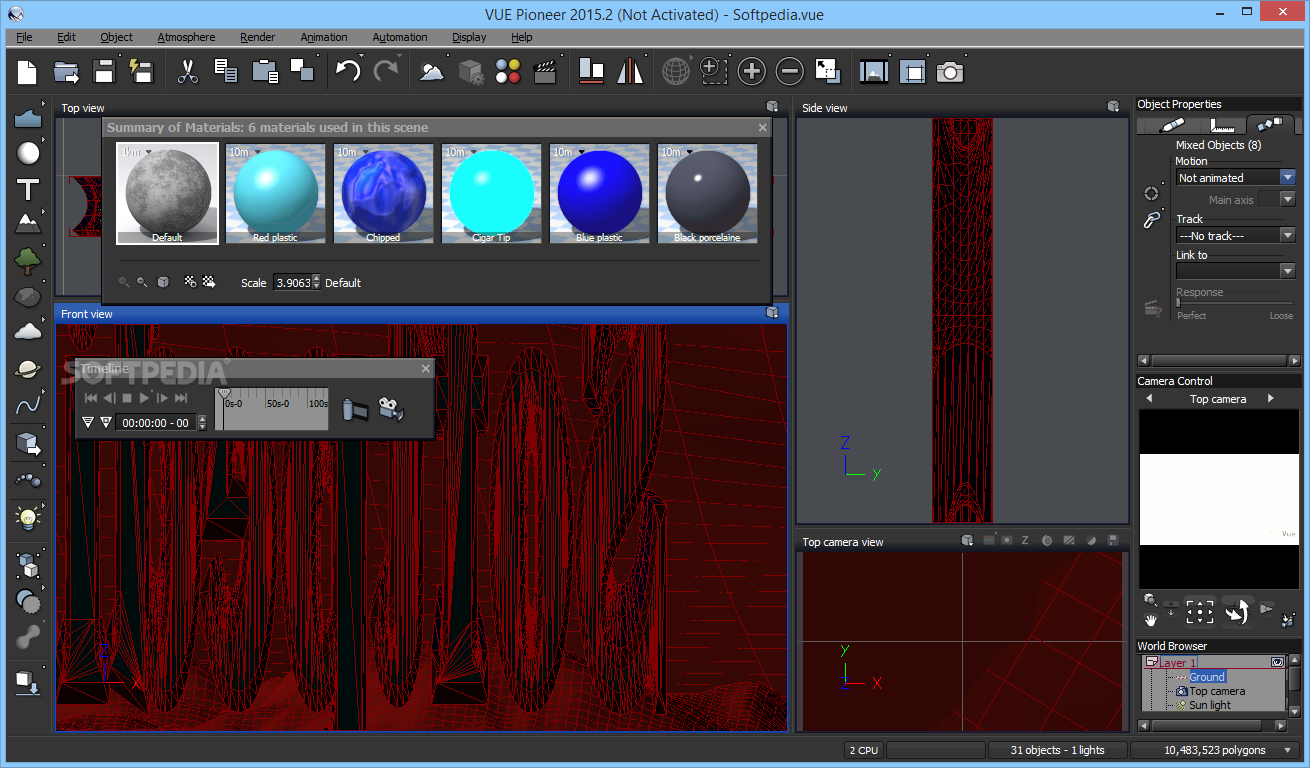The image size is (1310, 768).
Task: Click the Scale value stepper arrows
Action: pyautogui.click(x=316, y=283)
